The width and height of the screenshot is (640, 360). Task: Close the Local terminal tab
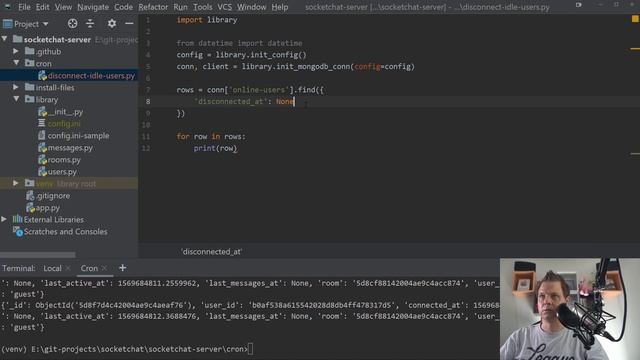click(x=68, y=268)
